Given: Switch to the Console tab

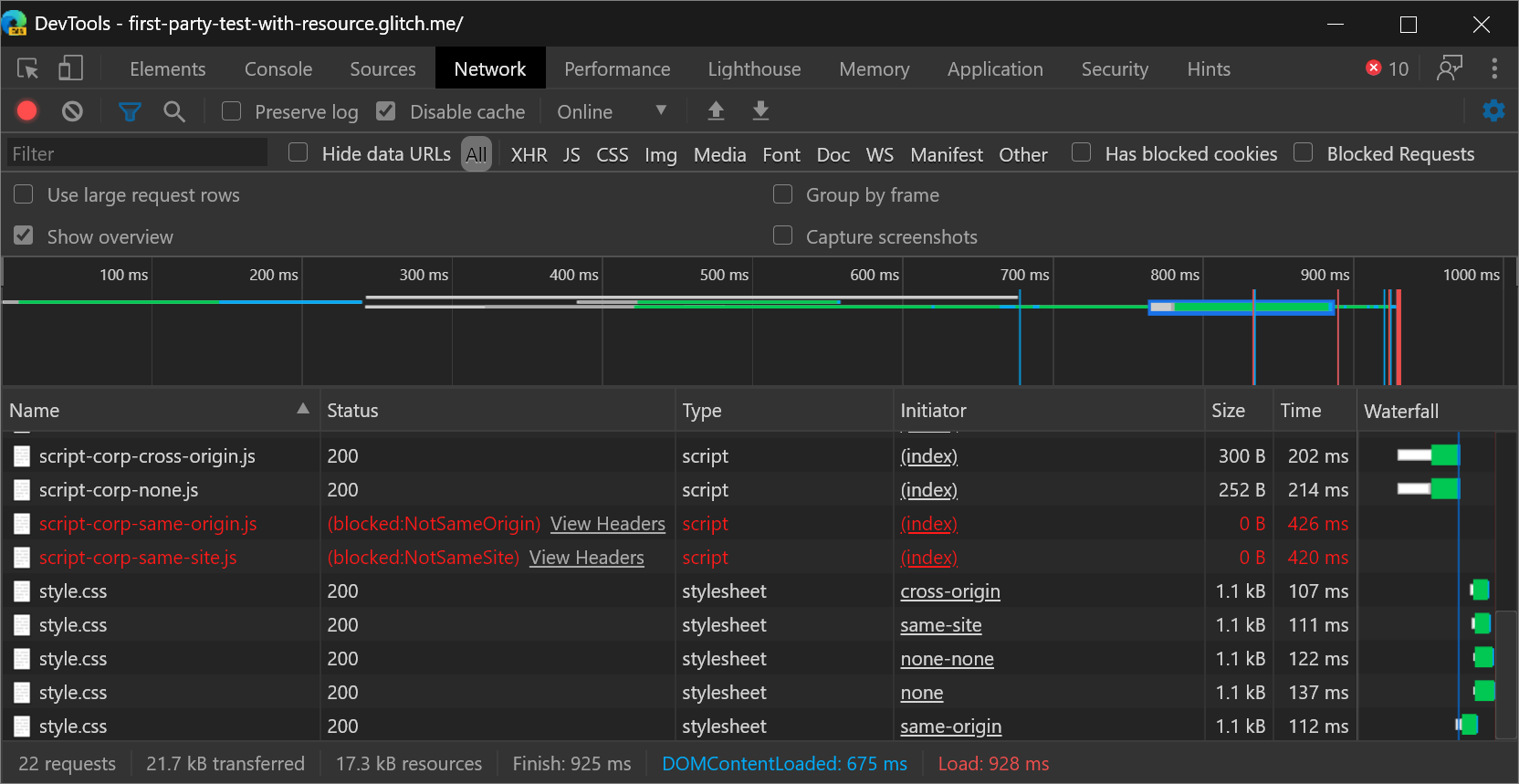Looking at the screenshot, I should click(x=278, y=69).
